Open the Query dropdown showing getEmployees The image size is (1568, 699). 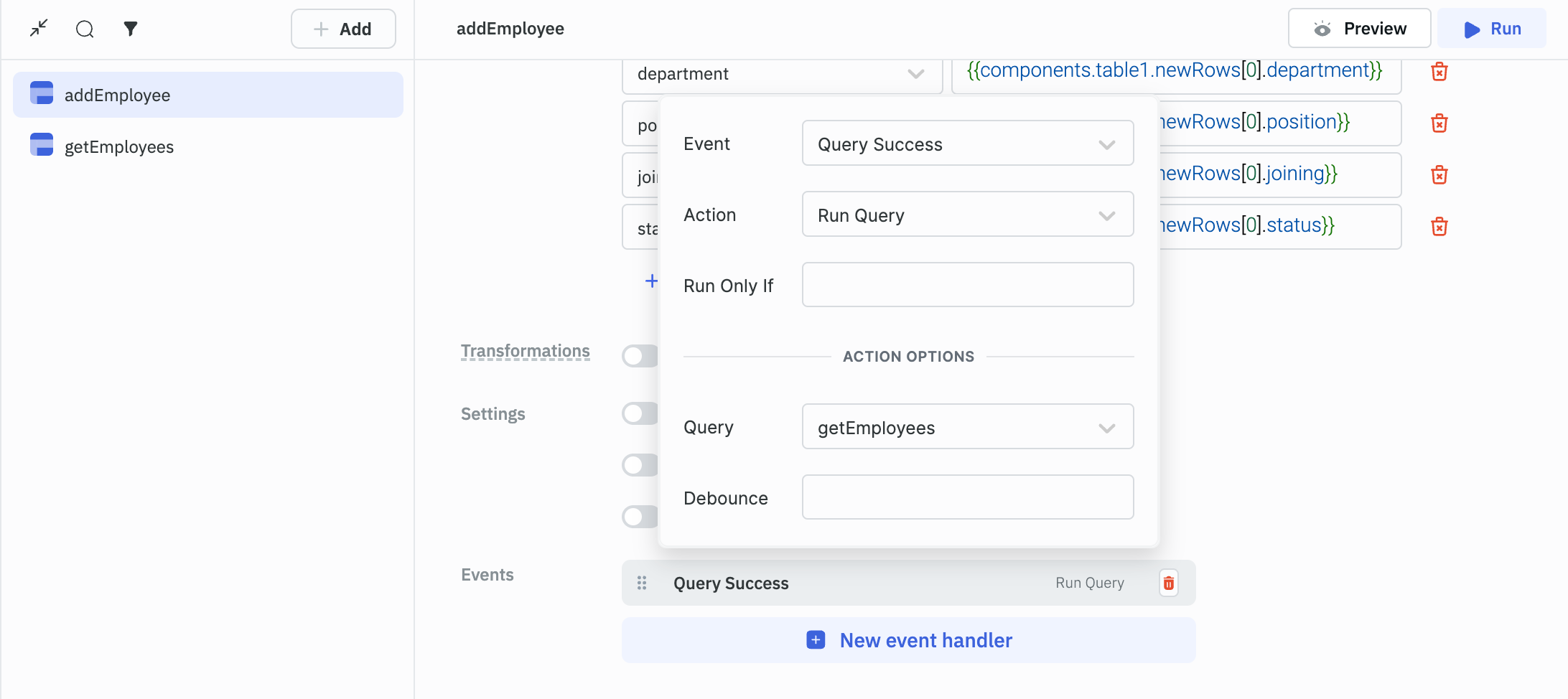pos(967,427)
